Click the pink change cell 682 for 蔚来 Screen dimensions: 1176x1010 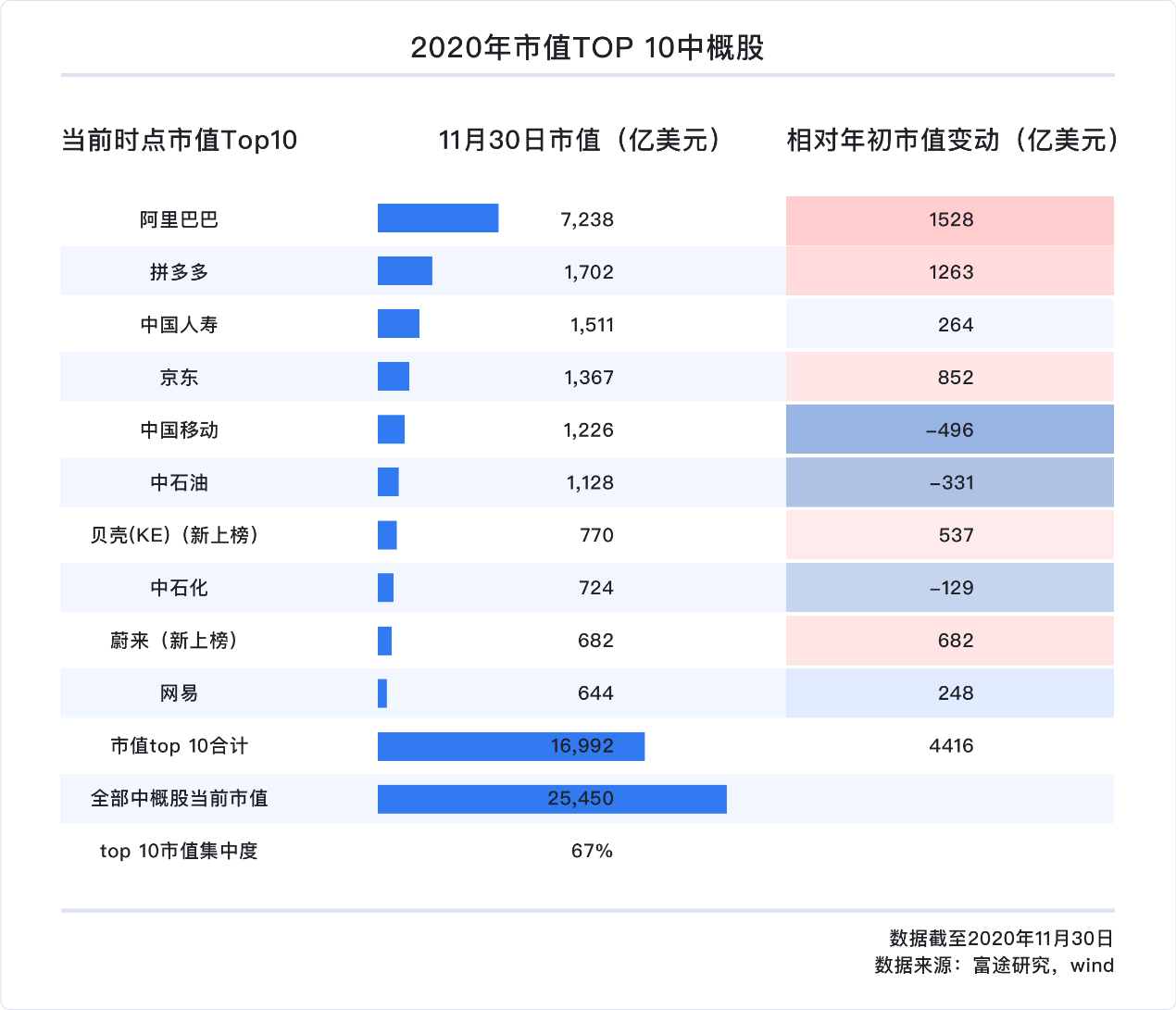[950, 641]
